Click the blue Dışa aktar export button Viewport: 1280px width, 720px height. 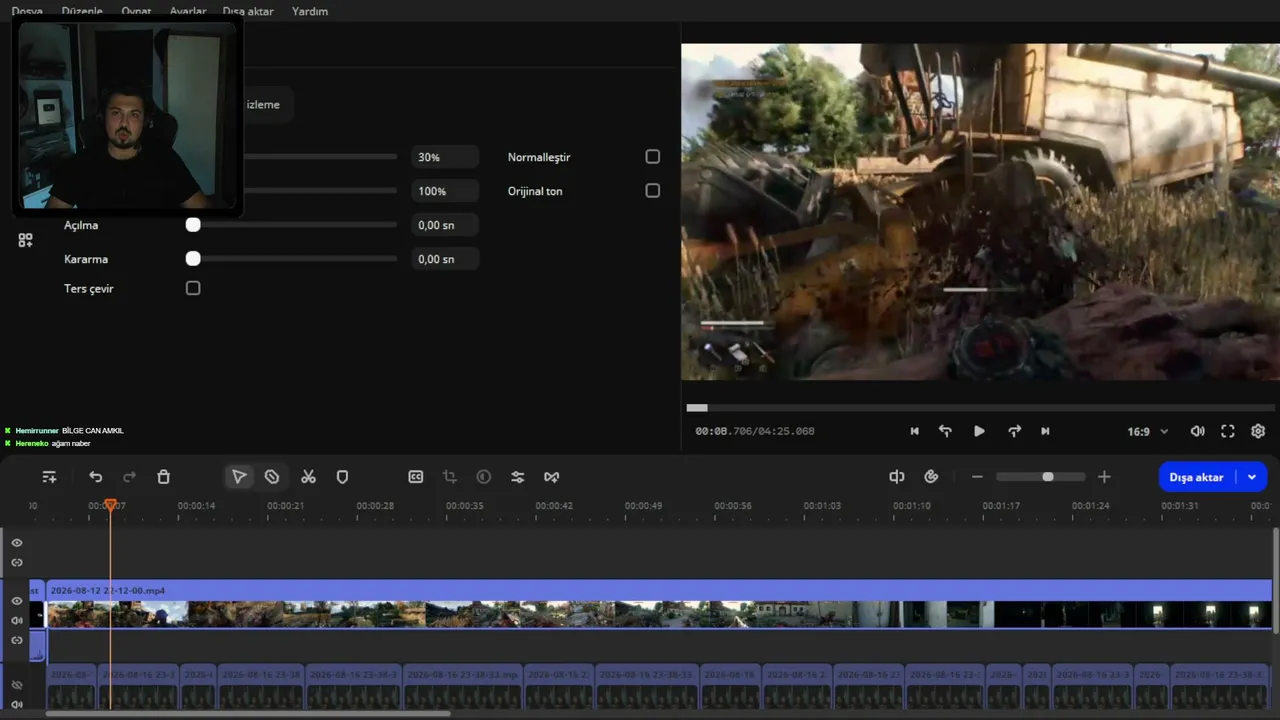click(x=1197, y=477)
